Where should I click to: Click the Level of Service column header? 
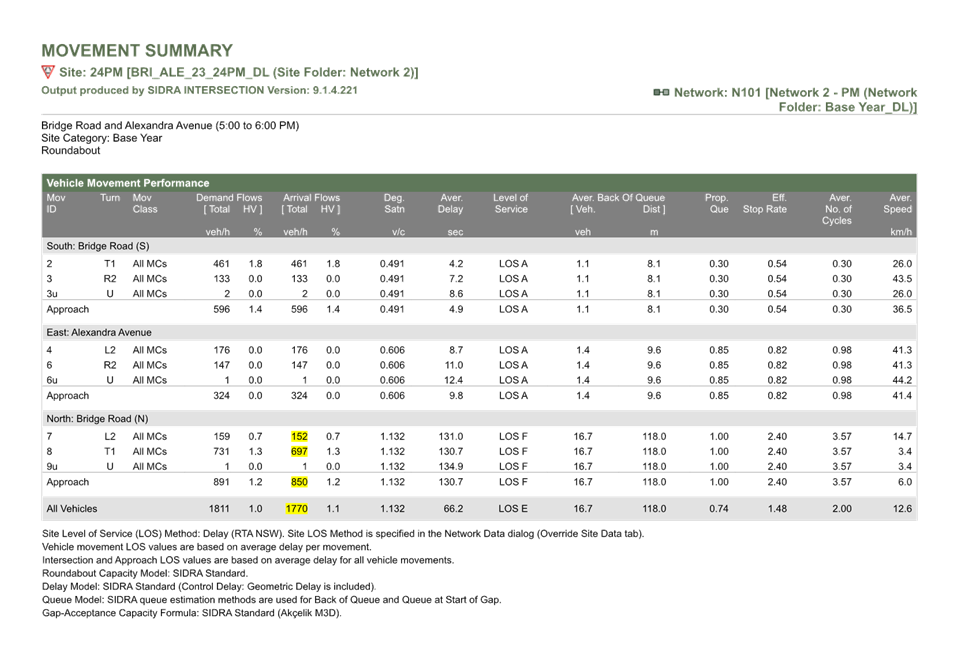click(511, 203)
